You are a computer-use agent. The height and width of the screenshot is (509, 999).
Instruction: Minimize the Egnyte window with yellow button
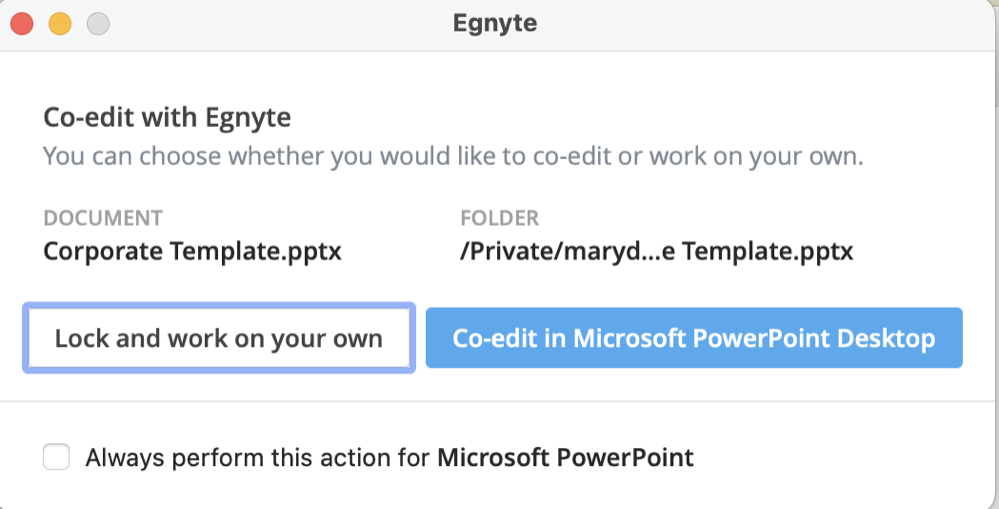(60, 24)
